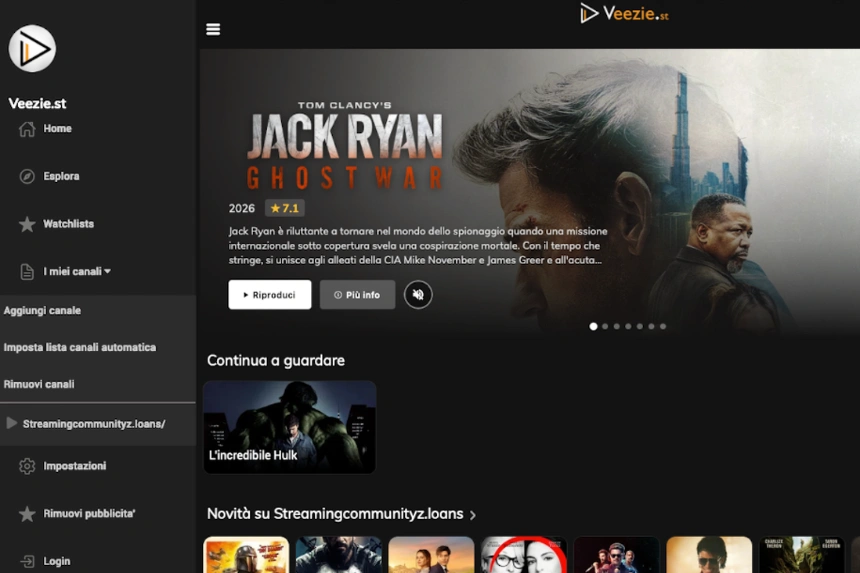The width and height of the screenshot is (860, 573).
Task: Click the Jack Ryan Ghost War title
Action: pos(345,146)
